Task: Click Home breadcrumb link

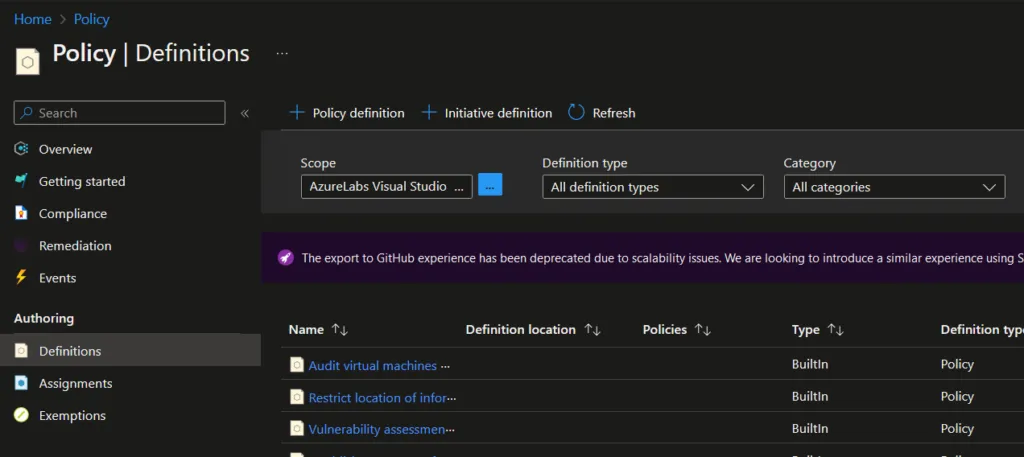Action: pos(33,20)
